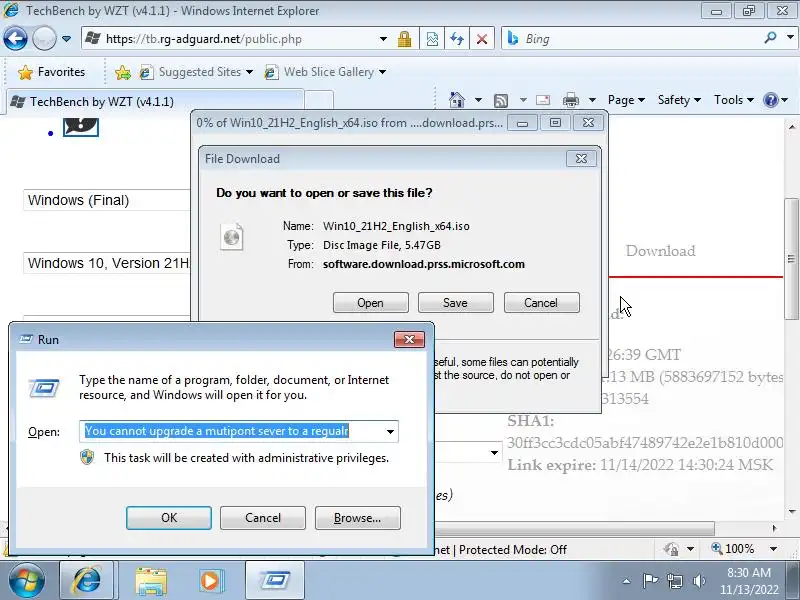Screen dimensions: 800x600
Task: Click the SHA1 hash value text
Action: coord(645,442)
